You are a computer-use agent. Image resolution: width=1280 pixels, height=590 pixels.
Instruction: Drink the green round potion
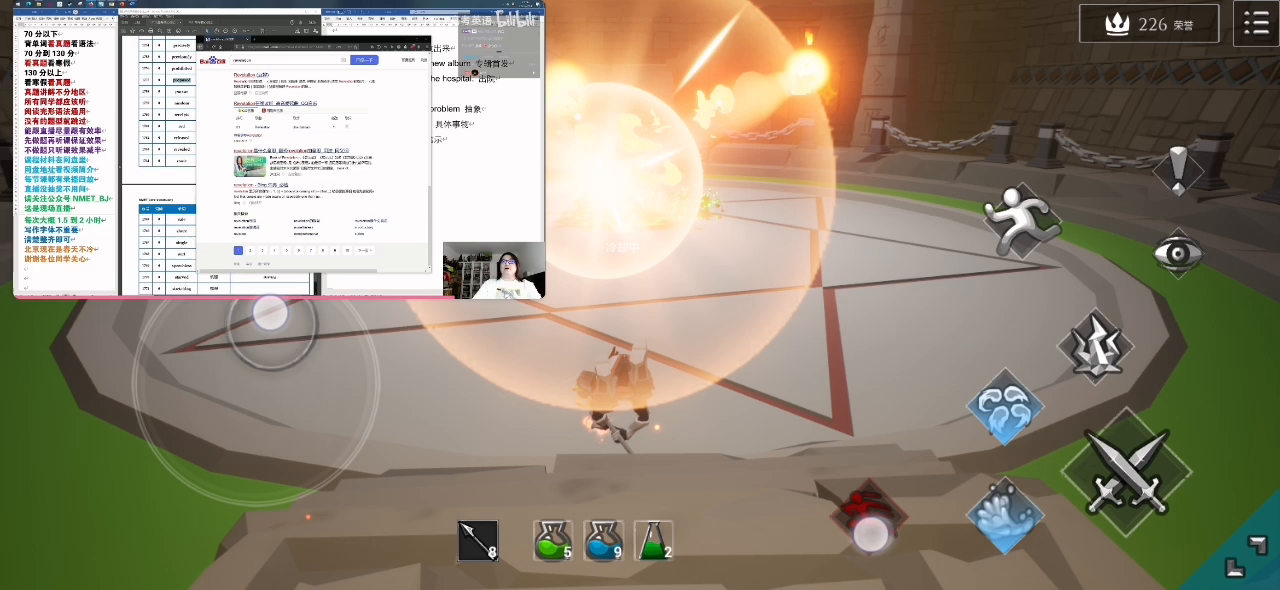[552, 541]
